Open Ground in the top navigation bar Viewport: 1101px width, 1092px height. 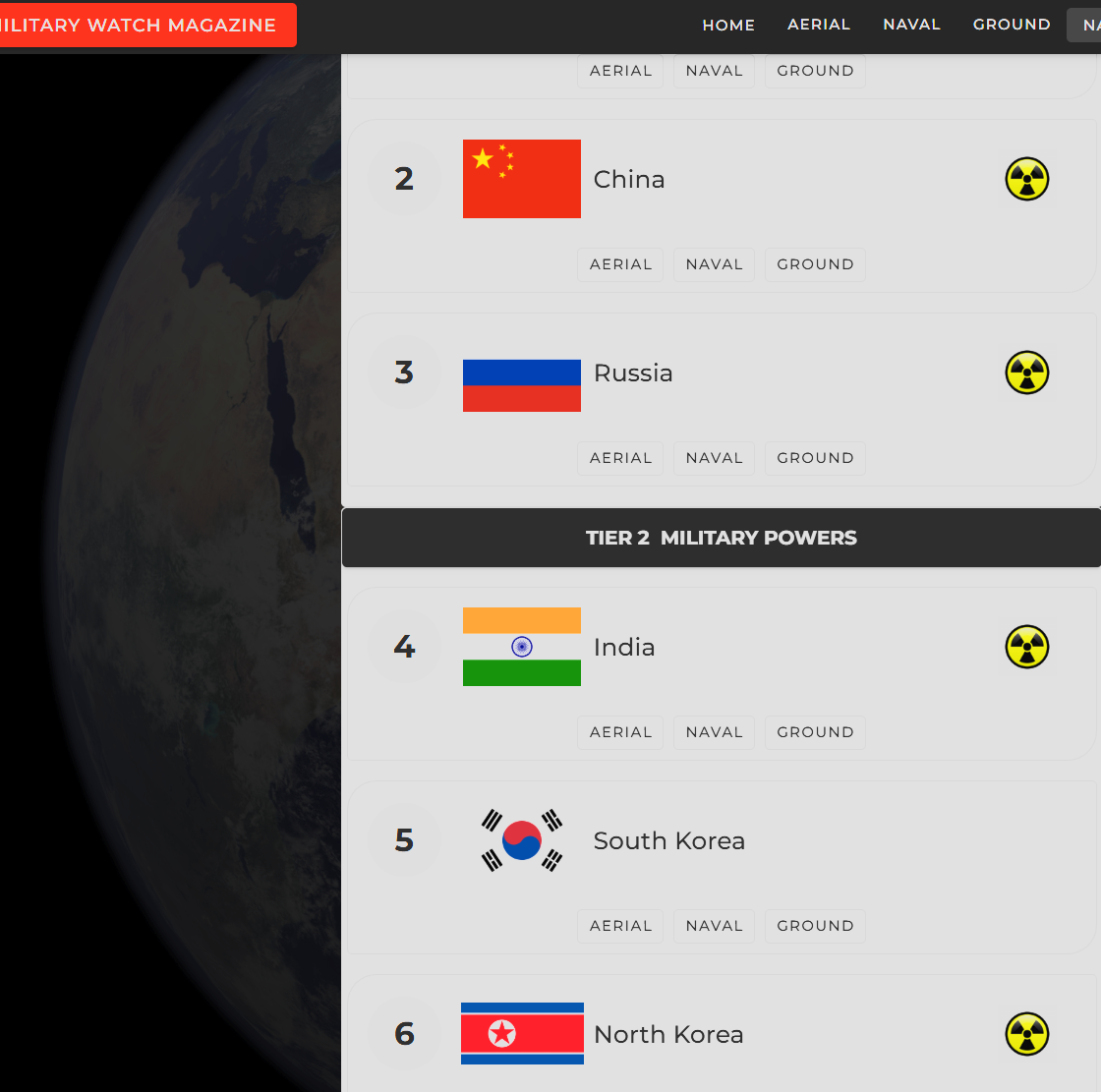1012,25
